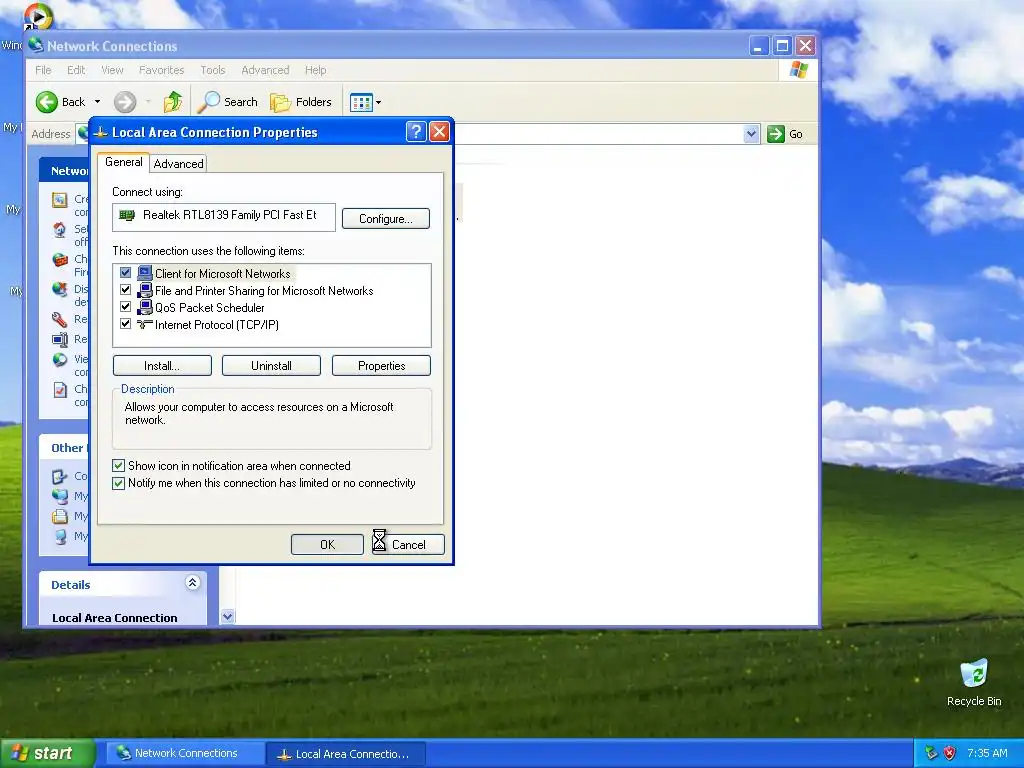Click the Install... button

click(162, 366)
